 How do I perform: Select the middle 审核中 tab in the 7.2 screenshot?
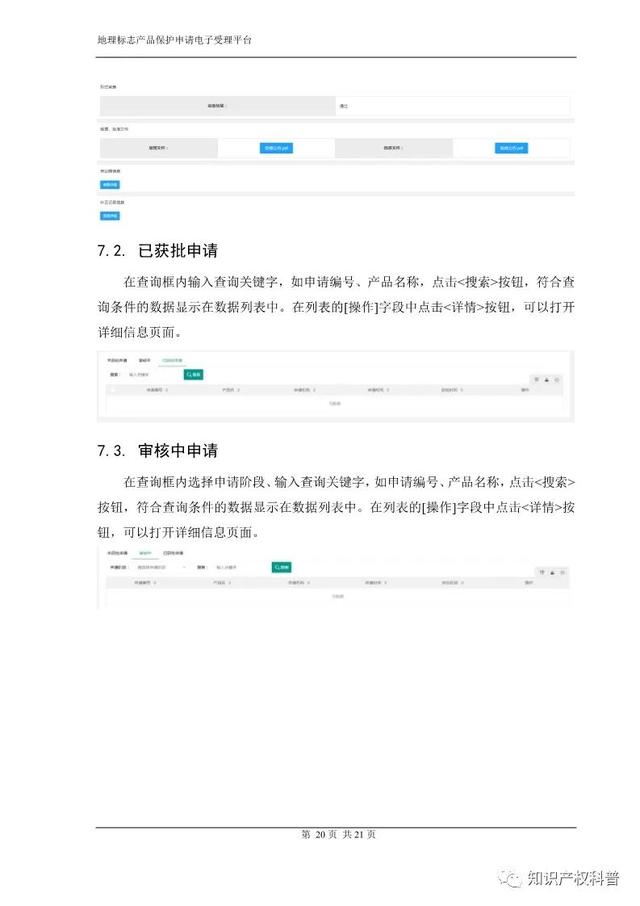(144, 361)
